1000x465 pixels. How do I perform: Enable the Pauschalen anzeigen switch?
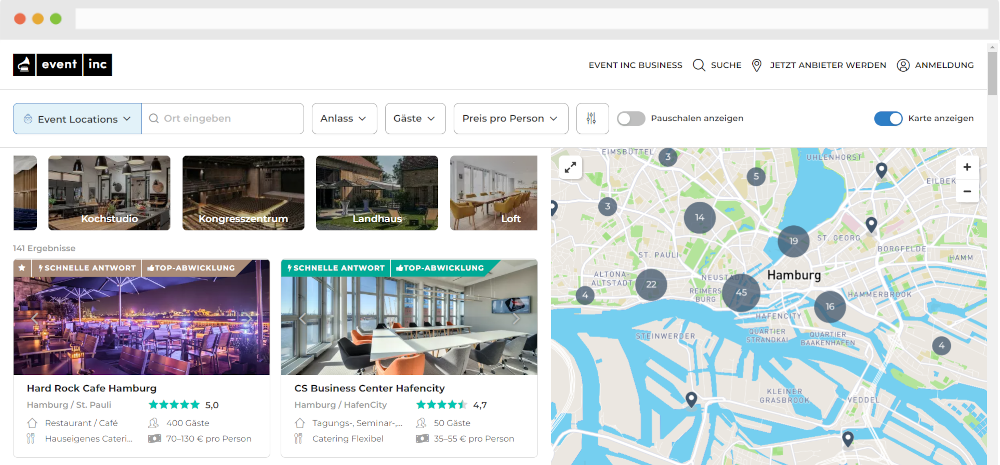tap(631, 119)
